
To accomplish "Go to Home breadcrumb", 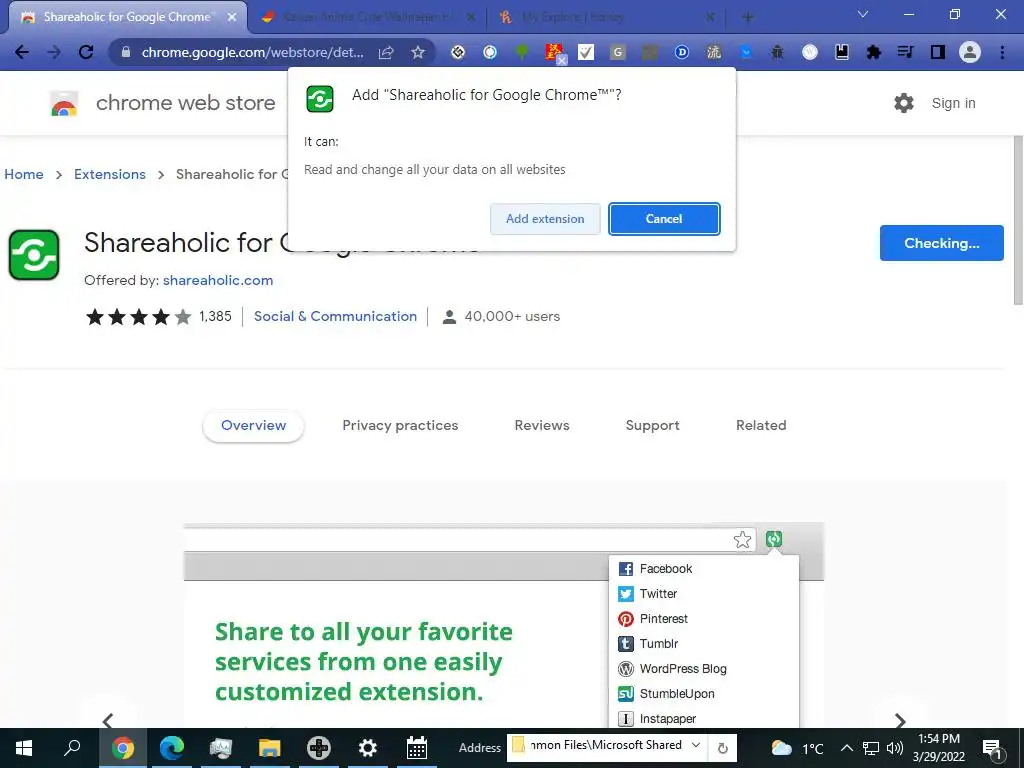I will [24, 174].
